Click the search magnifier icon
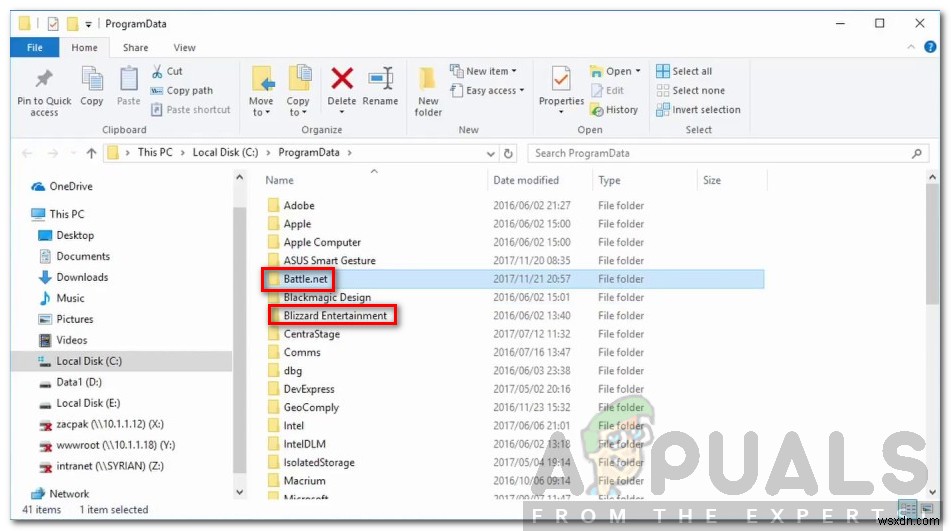 pyautogui.click(x=916, y=153)
